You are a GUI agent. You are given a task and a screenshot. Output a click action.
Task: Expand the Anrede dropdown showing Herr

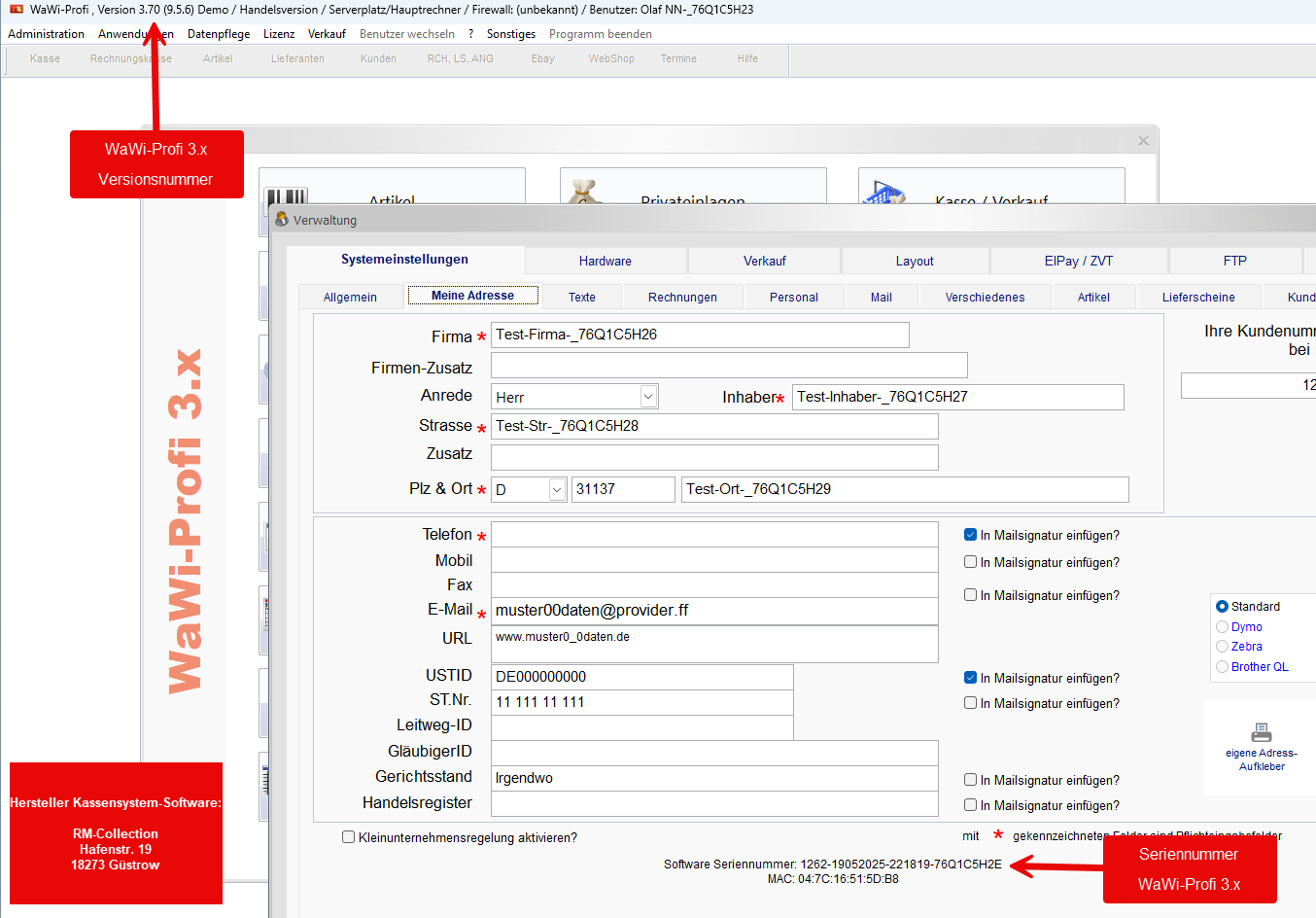tap(648, 397)
